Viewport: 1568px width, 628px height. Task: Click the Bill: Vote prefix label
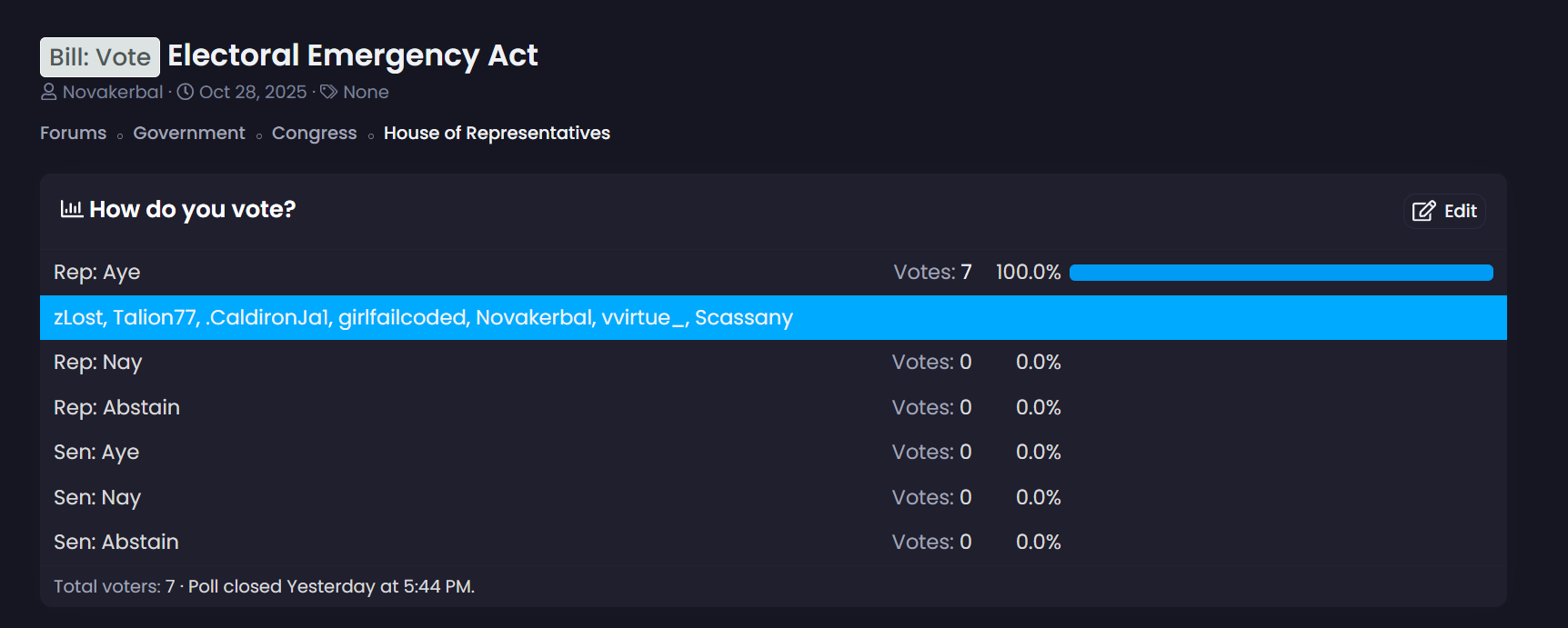tap(100, 56)
